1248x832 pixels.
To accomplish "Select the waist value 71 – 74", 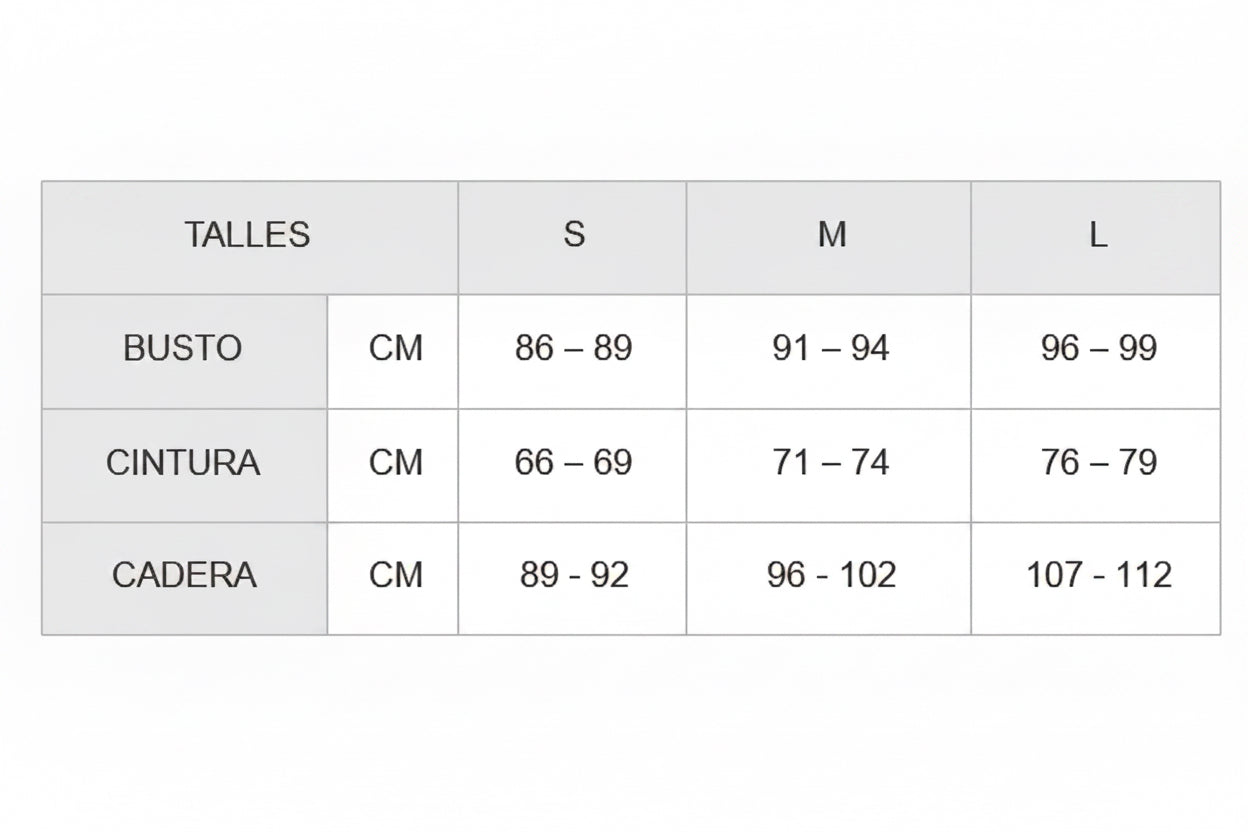I will 829,465.
